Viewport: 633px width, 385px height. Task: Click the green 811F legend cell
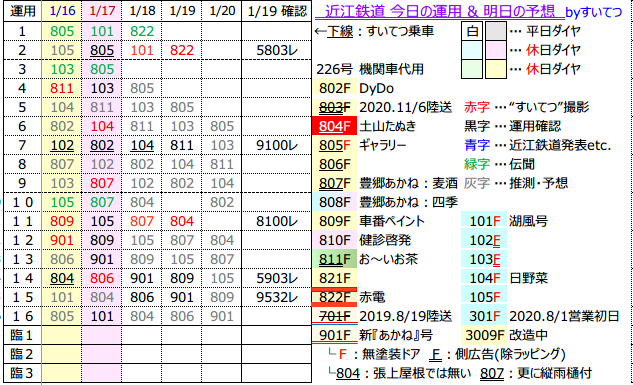click(335, 259)
